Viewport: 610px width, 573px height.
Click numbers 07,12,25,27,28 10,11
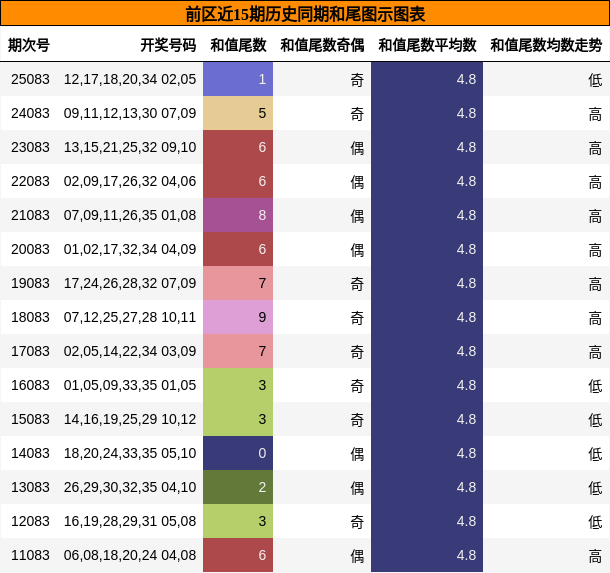point(130,317)
